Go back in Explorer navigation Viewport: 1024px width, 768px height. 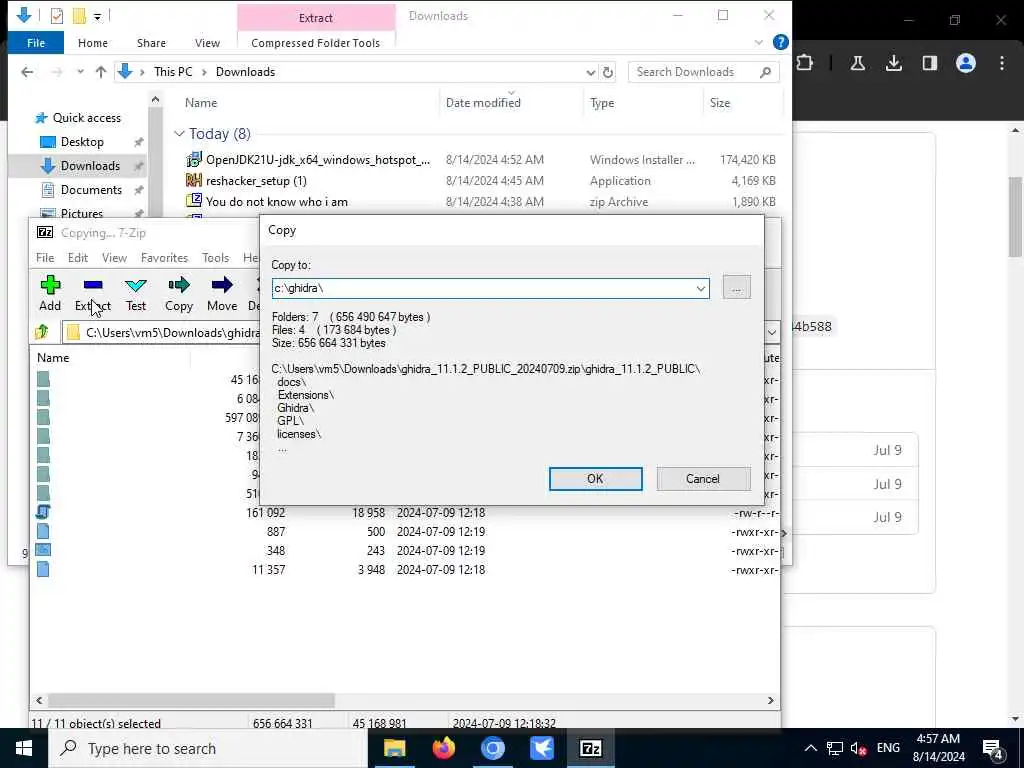[27, 72]
